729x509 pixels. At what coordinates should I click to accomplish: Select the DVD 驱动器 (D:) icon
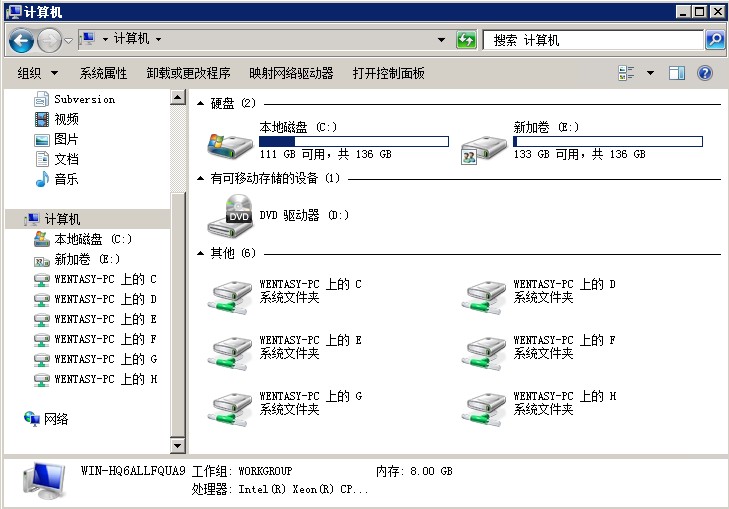coord(231,215)
